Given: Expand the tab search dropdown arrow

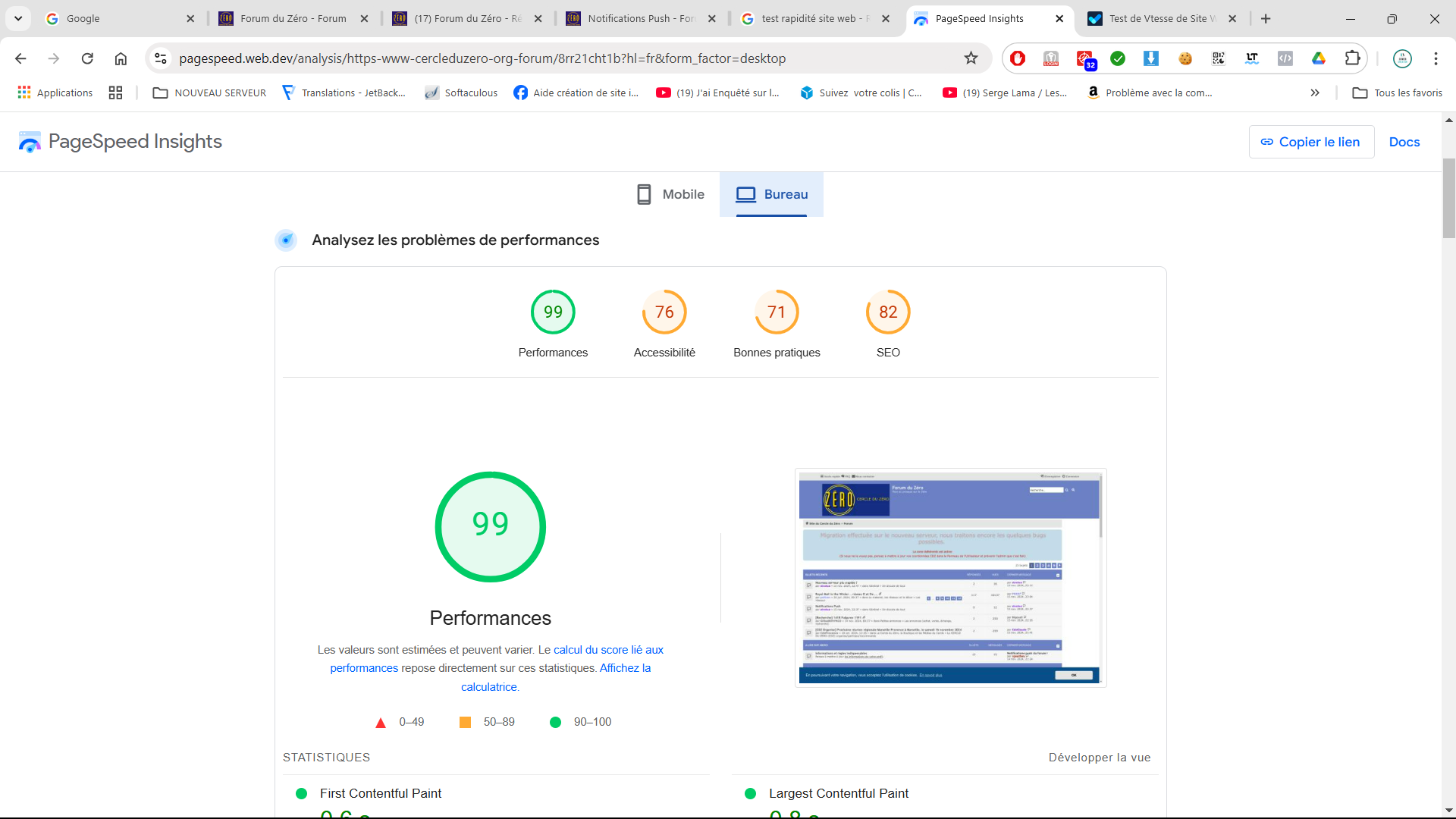Looking at the screenshot, I should (x=18, y=18).
